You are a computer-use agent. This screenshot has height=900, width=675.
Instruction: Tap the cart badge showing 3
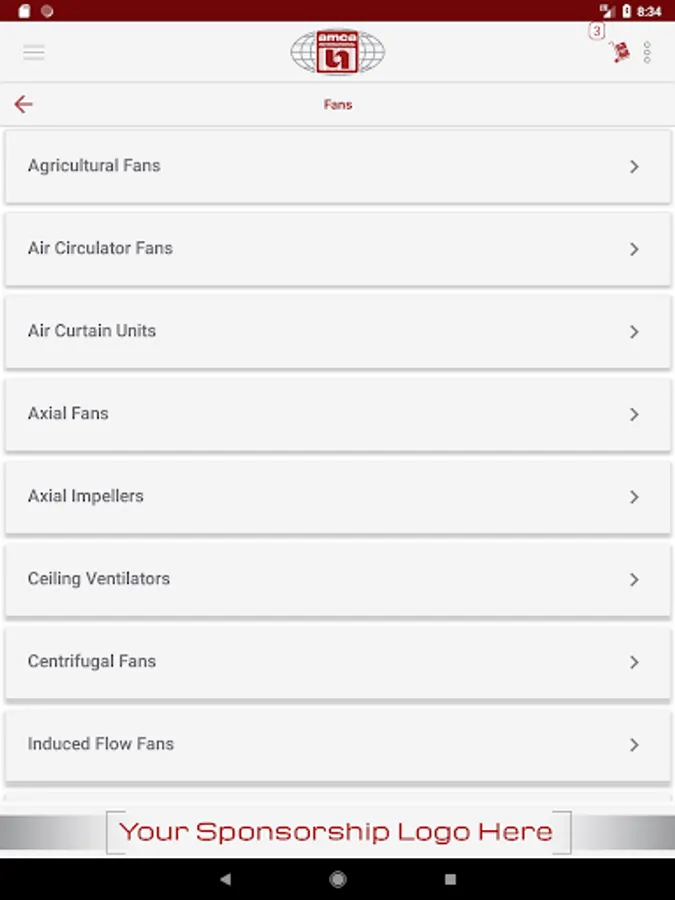pos(597,31)
